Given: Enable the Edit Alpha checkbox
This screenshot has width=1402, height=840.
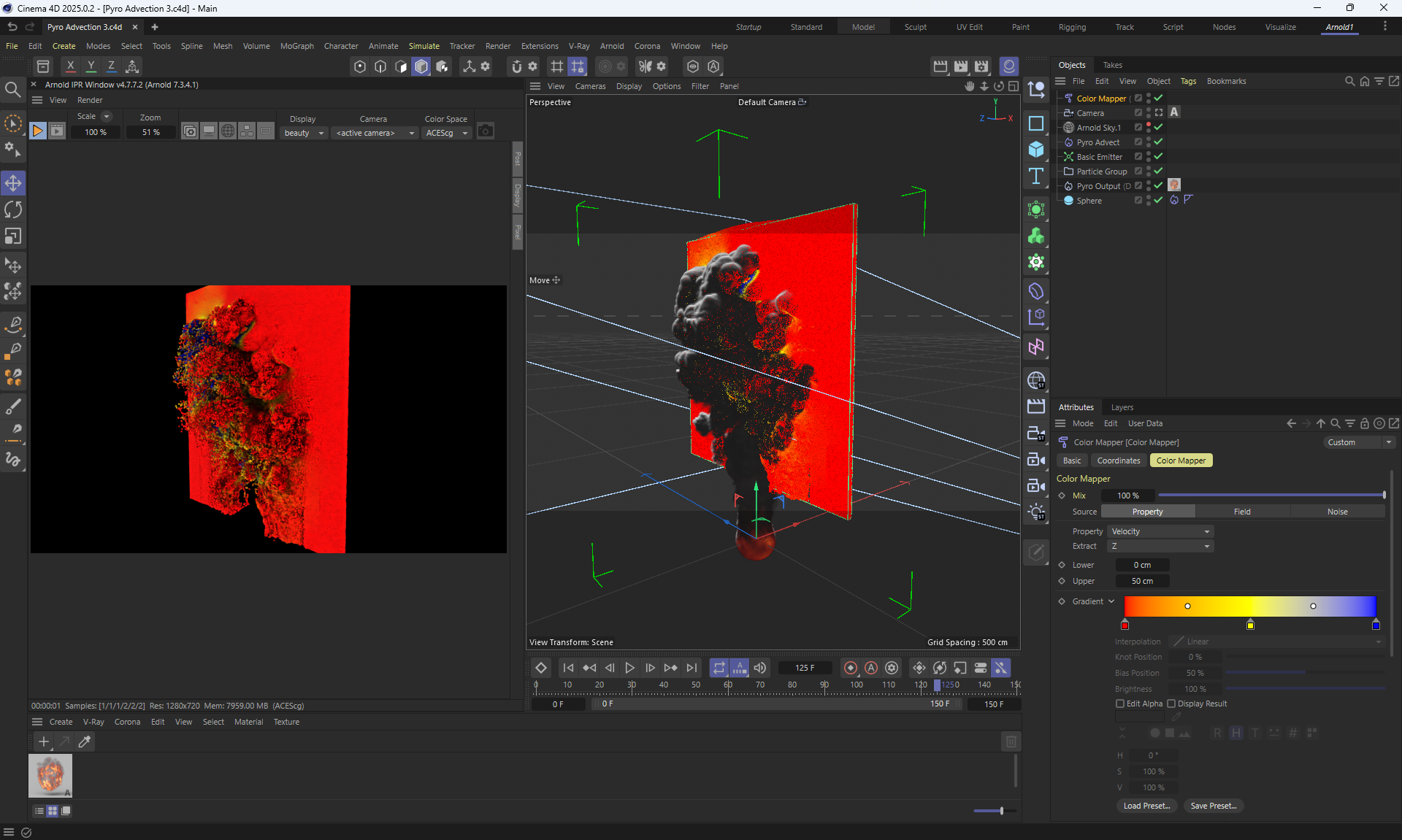Looking at the screenshot, I should (x=1120, y=704).
